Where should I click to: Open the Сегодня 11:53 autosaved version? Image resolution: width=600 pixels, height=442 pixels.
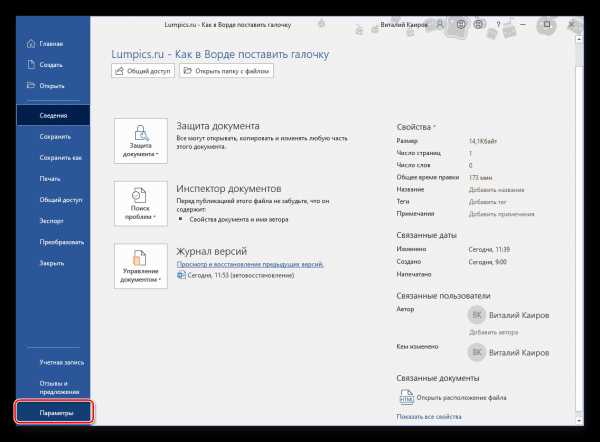(x=241, y=275)
